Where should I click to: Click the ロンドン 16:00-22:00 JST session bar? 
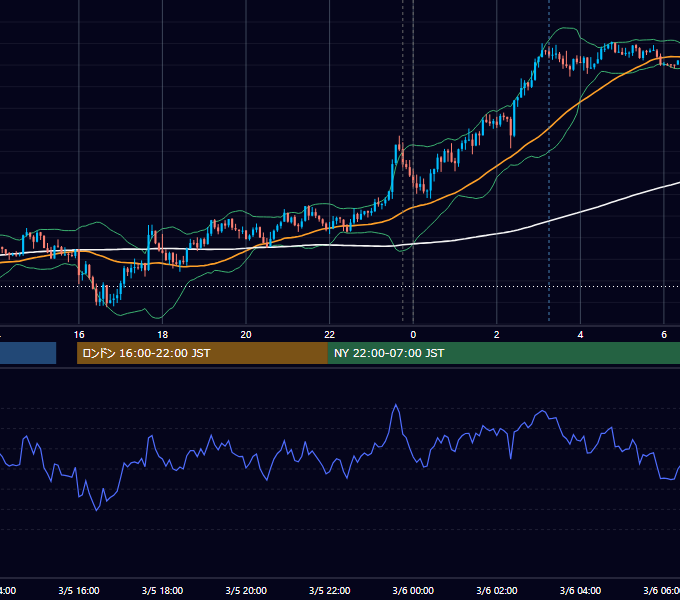tap(202, 353)
